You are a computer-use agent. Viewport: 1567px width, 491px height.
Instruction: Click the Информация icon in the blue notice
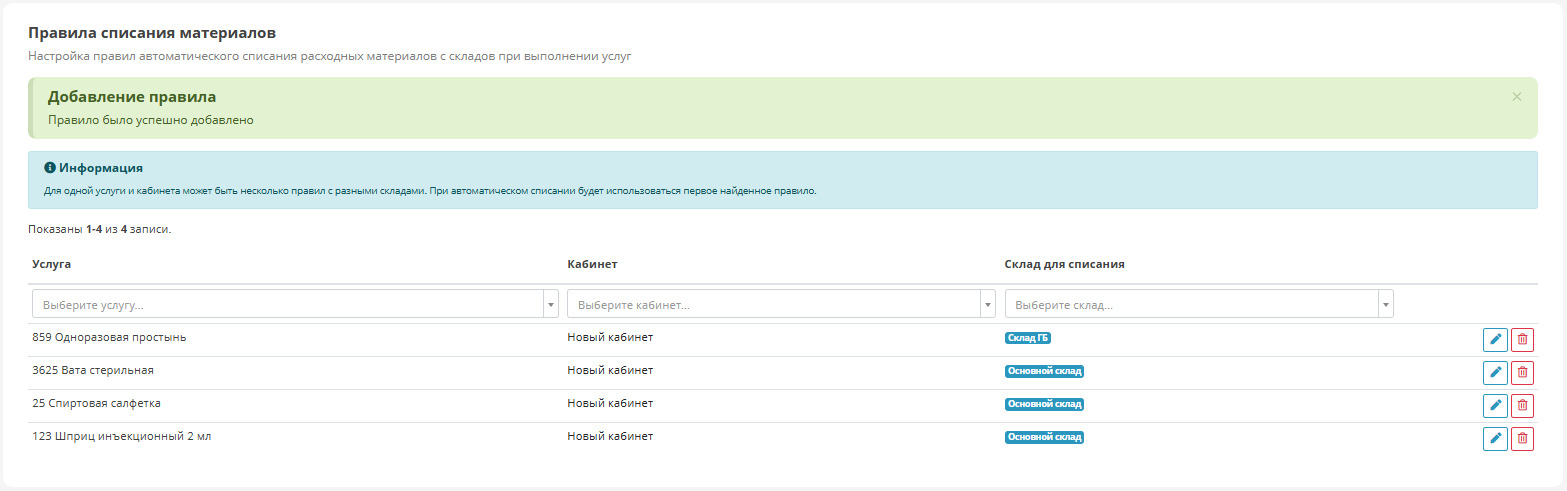(50, 168)
